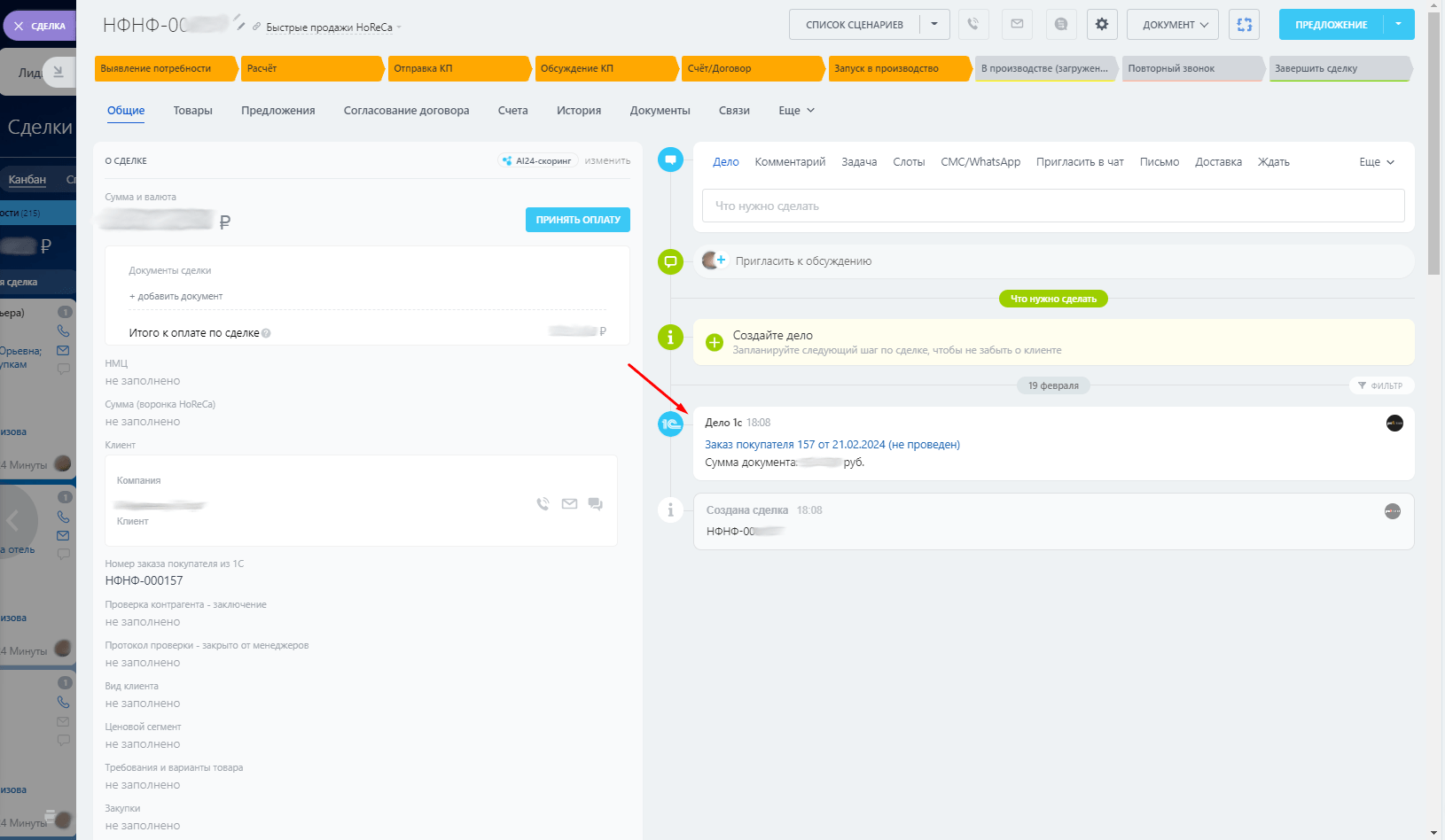
Task: Click the green plus icon in Создайте дело
Action: [715, 342]
